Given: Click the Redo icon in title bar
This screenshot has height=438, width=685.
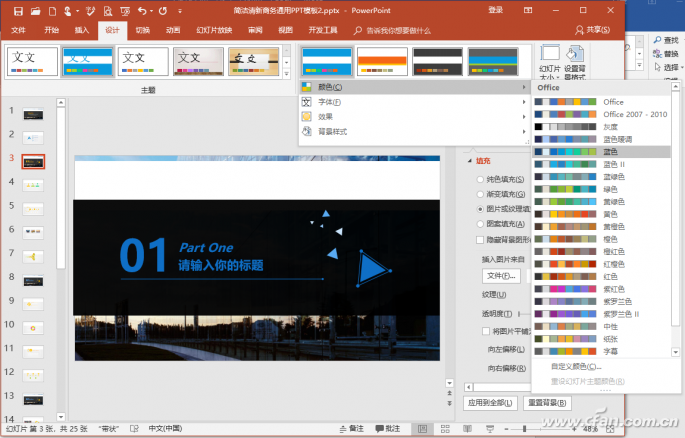Looking at the screenshot, I should click(x=163, y=11).
